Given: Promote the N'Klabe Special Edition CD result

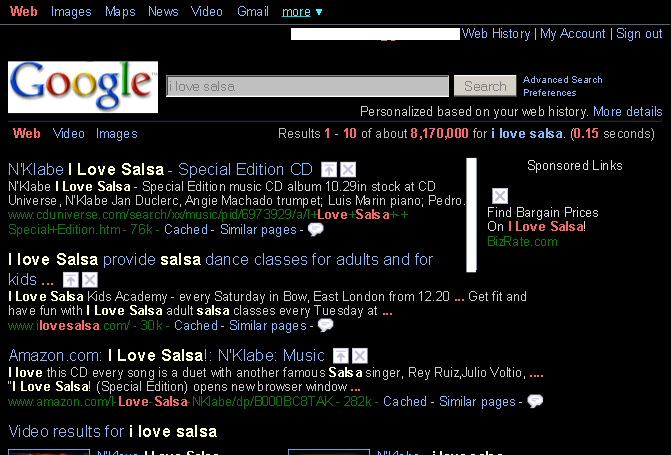Looking at the screenshot, I should tap(329, 170).
